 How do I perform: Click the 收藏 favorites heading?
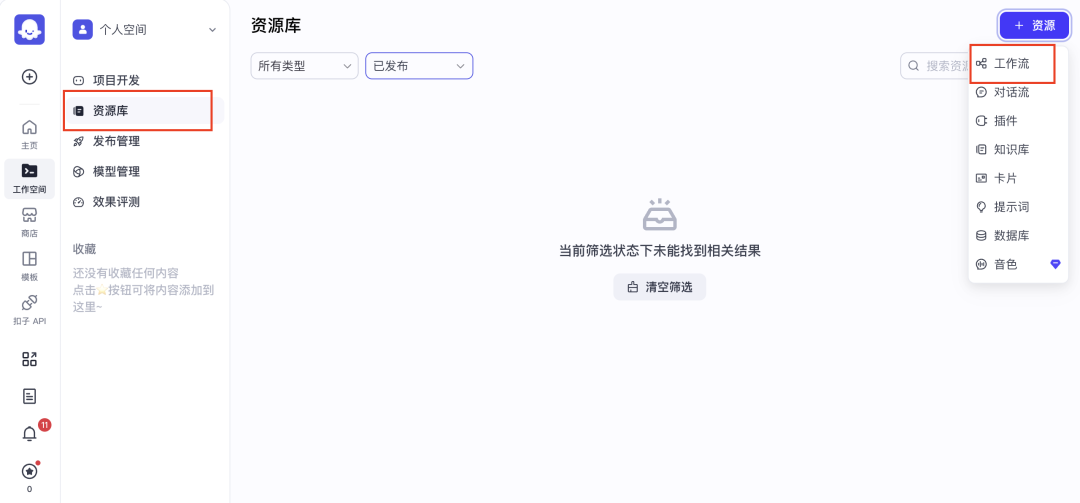coord(84,249)
